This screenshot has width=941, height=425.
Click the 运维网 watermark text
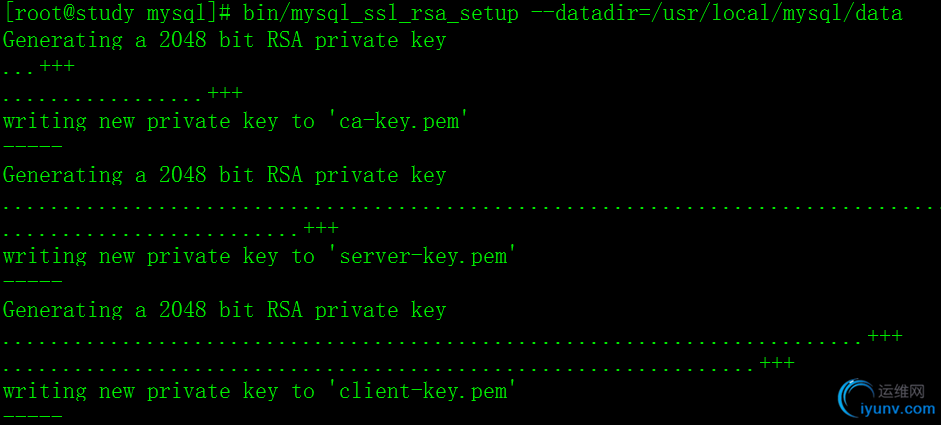pyautogui.click(x=901, y=391)
